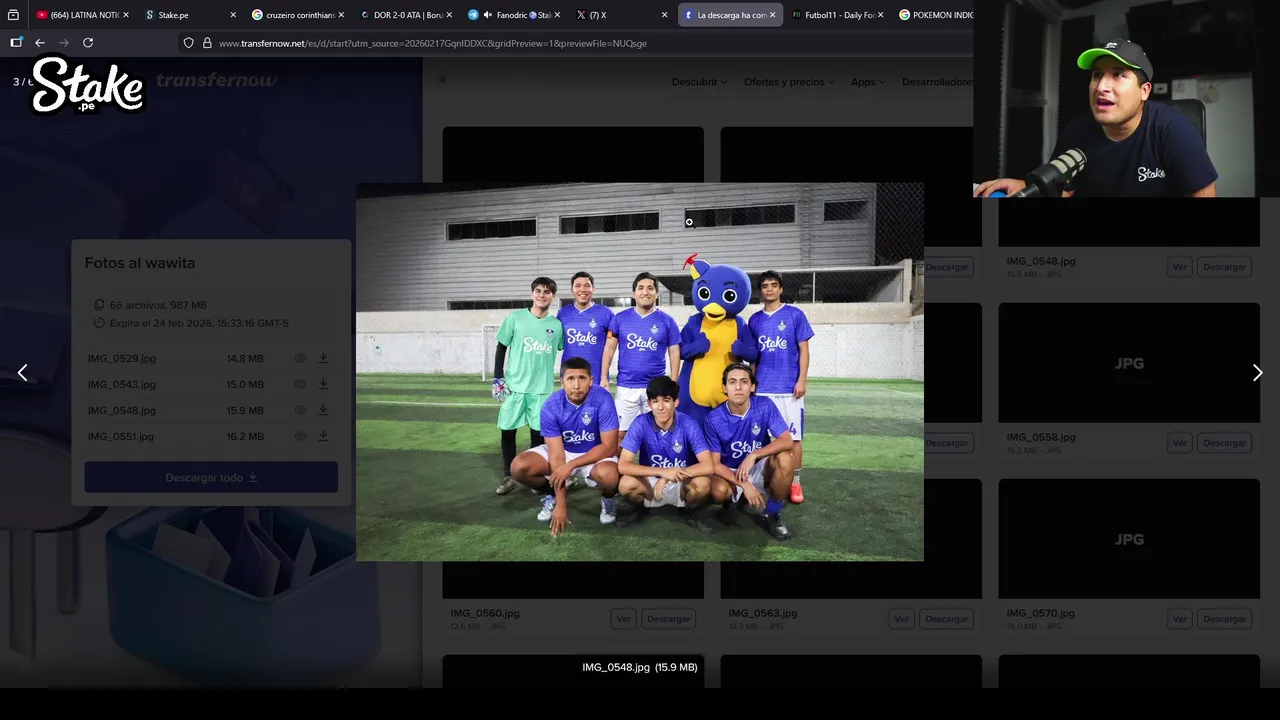
Task: Click the enlarged team photo preview
Action: 640,372
